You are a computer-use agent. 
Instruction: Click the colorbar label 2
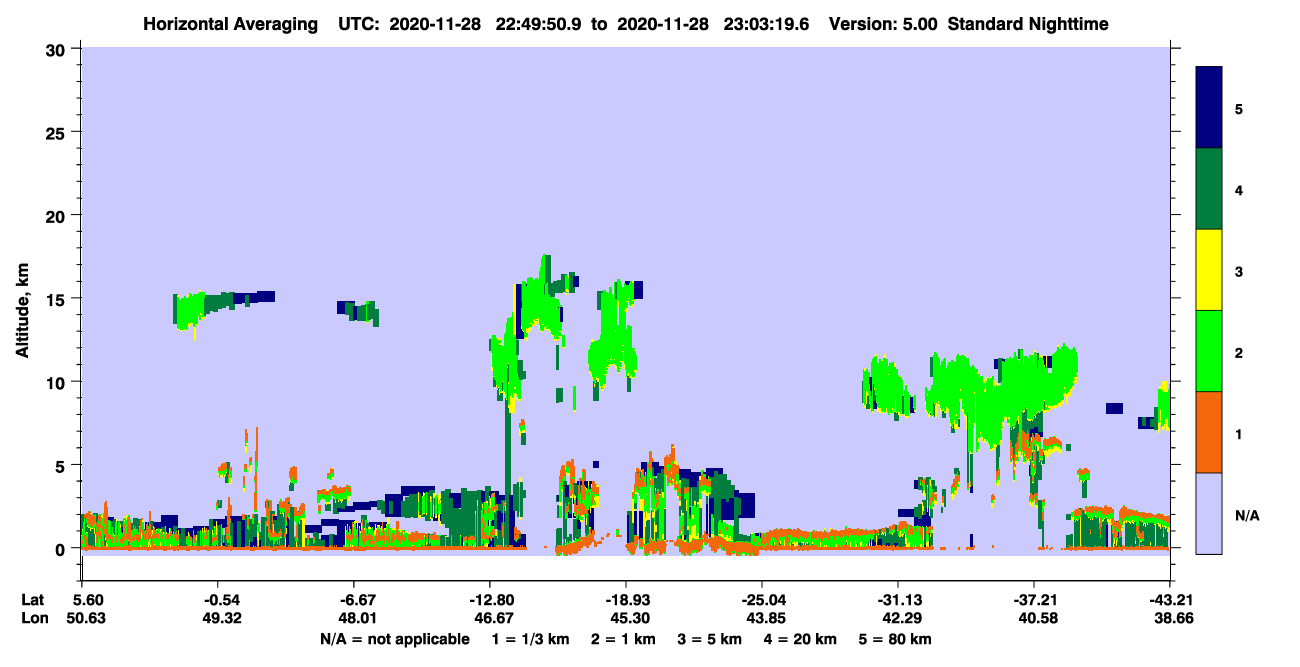1238,352
